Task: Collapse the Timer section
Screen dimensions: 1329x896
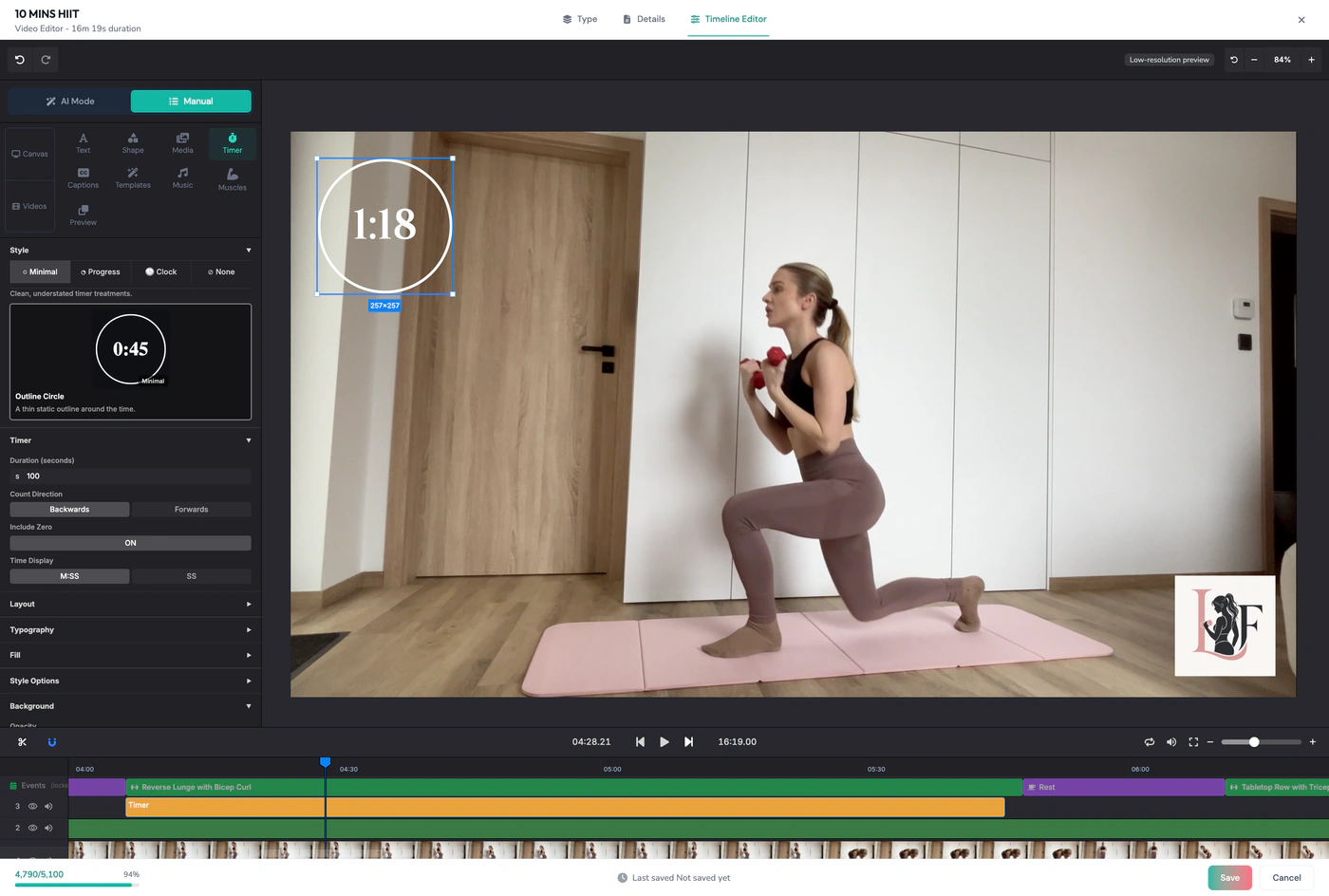Action: coord(131,440)
